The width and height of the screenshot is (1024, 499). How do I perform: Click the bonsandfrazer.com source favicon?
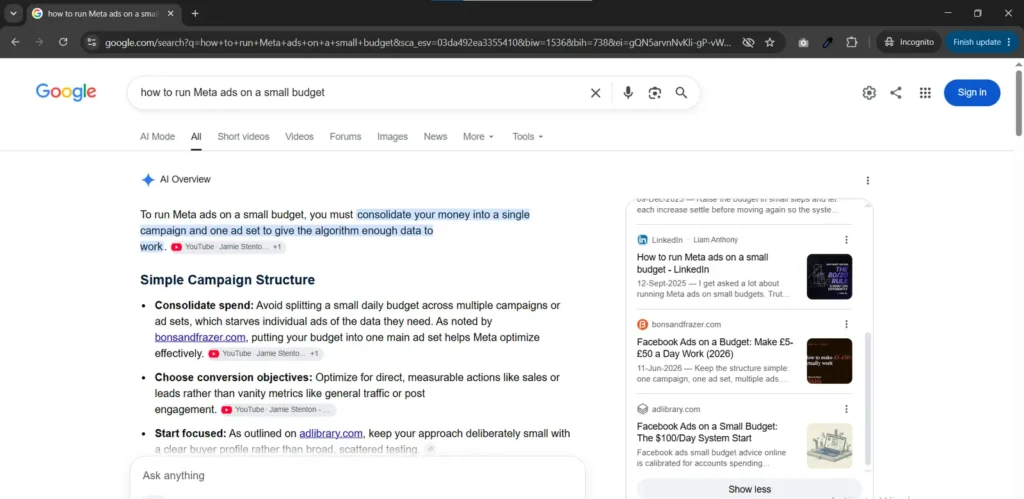(643, 324)
